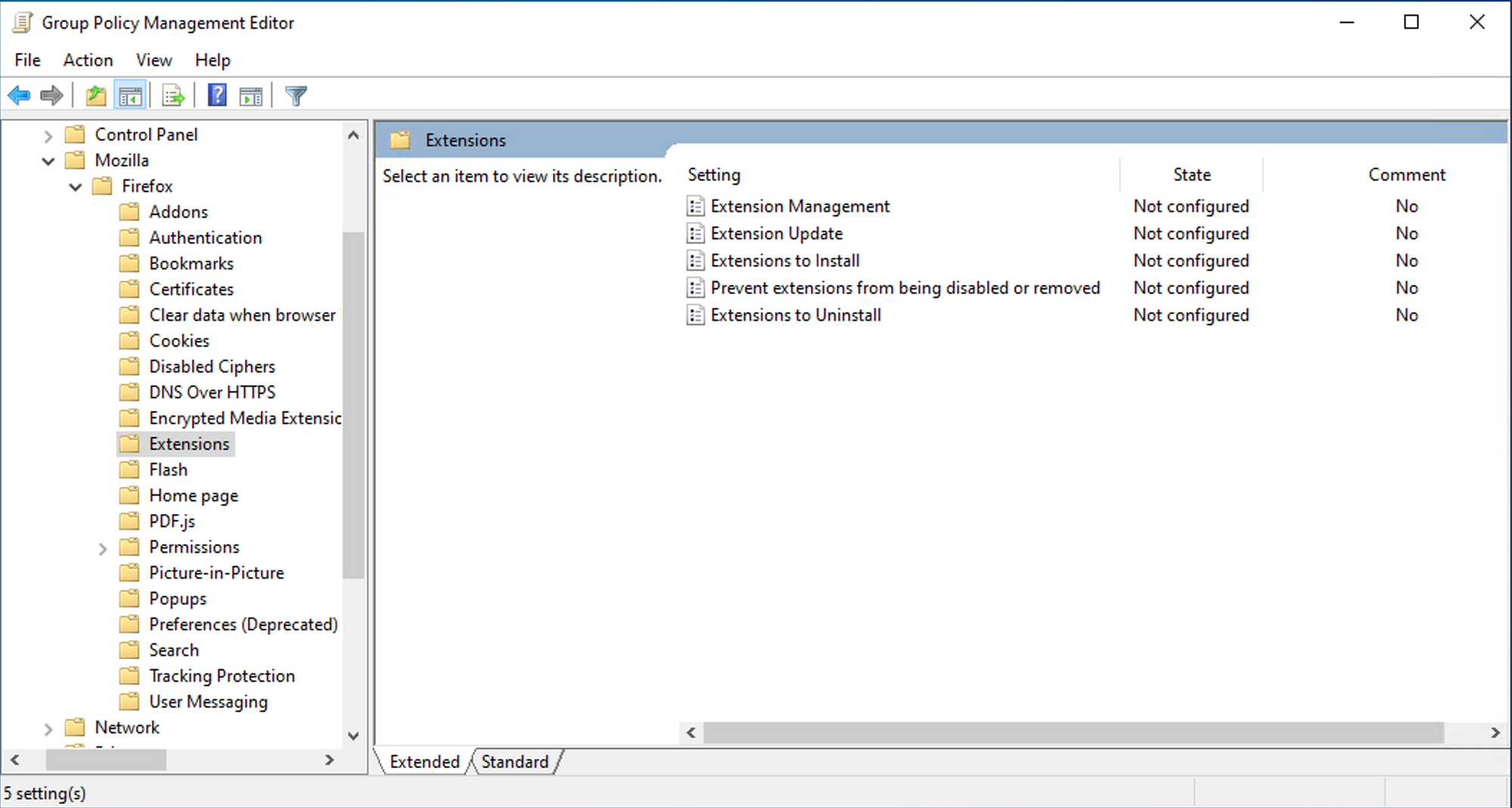This screenshot has height=808, width=1512.
Task: Select PDF.js in the tree
Action: tap(172, 522)
